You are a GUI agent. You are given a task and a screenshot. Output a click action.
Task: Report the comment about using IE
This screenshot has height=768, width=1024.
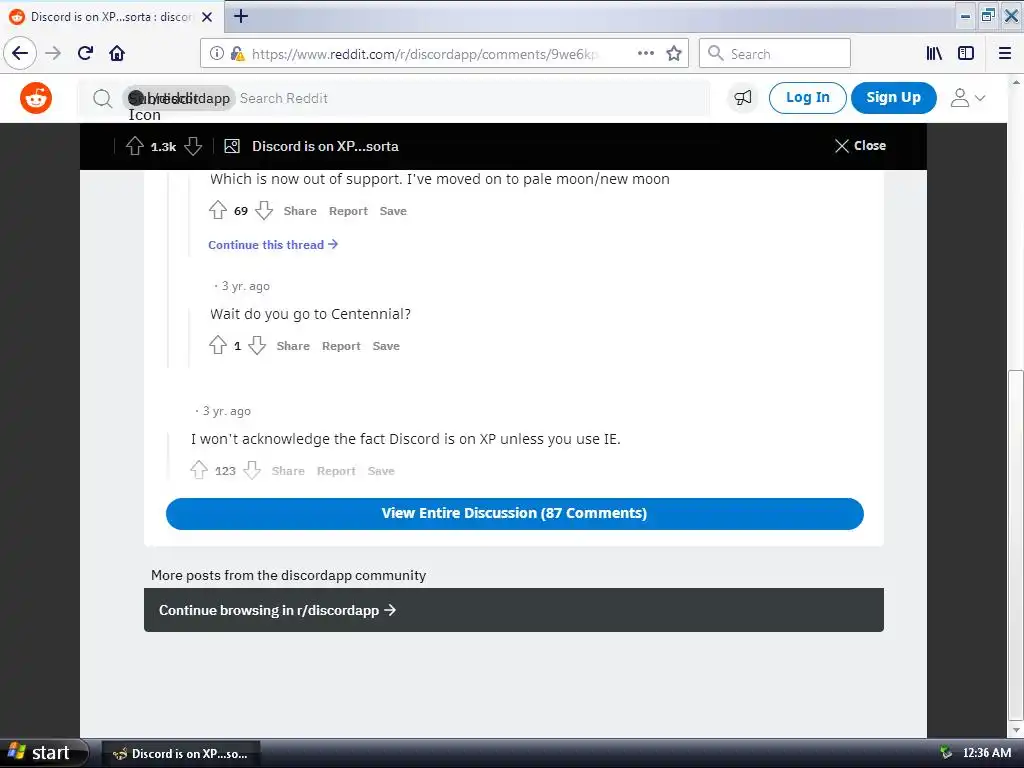coord(336,471)
